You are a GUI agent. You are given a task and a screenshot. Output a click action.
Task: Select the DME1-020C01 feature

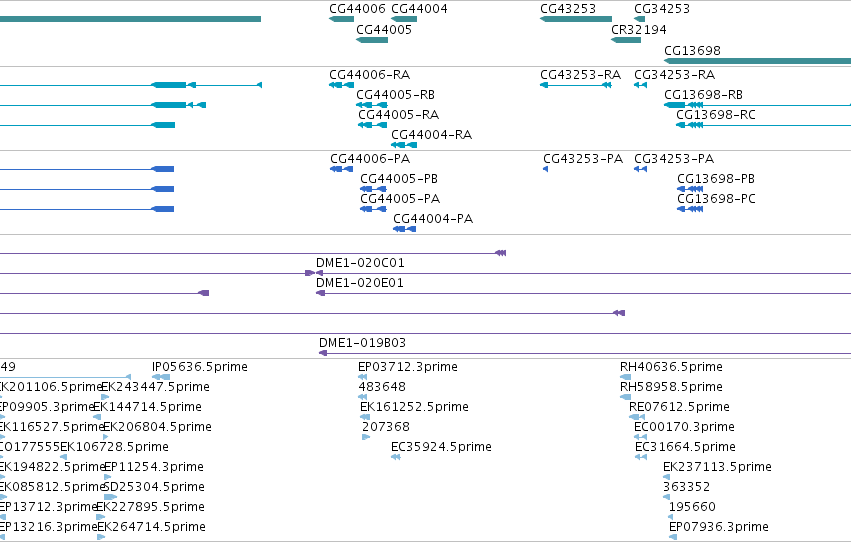[360, 263]
